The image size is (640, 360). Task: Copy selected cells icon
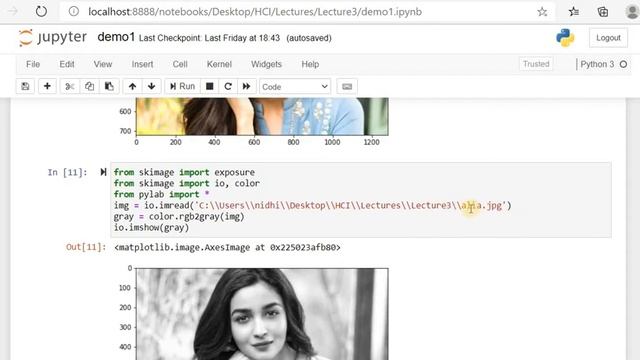pos(89,87)
